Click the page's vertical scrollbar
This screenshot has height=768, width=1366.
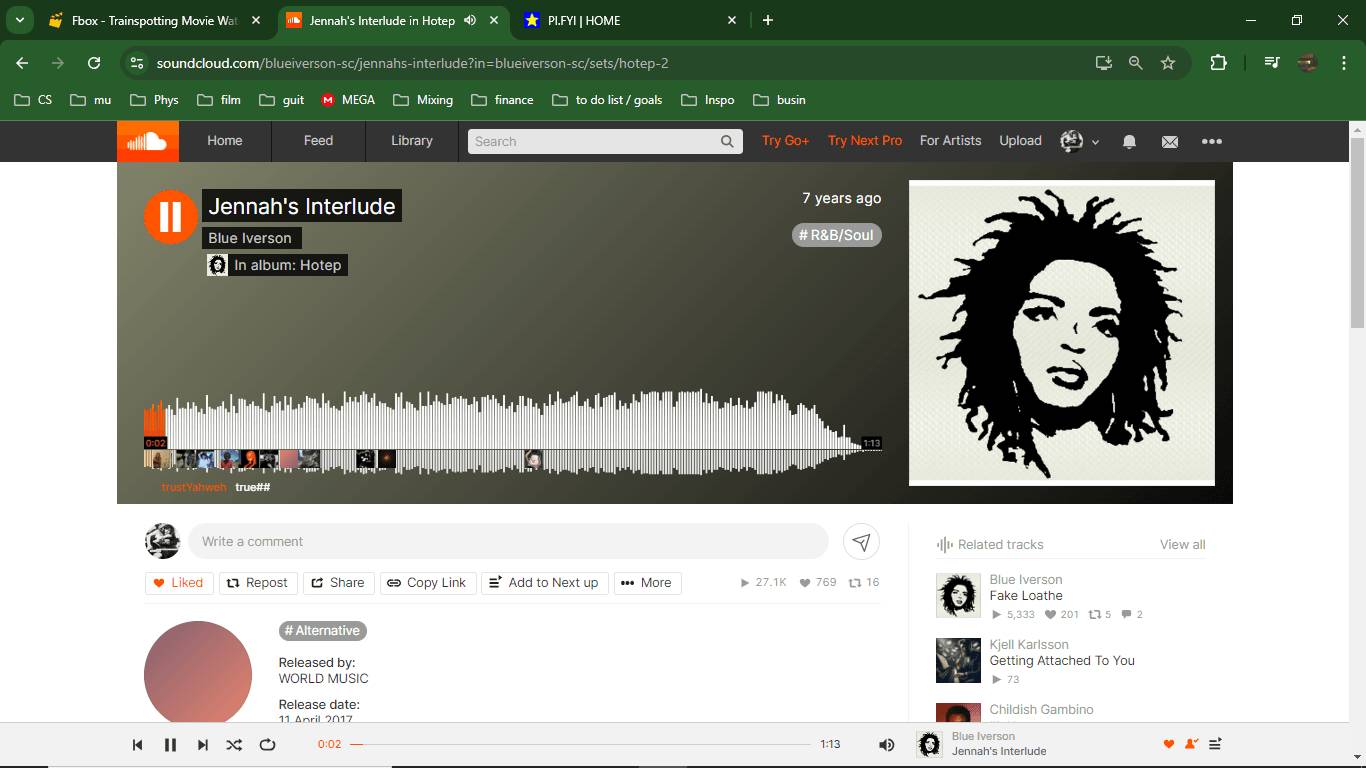[x=1357, y=234]
